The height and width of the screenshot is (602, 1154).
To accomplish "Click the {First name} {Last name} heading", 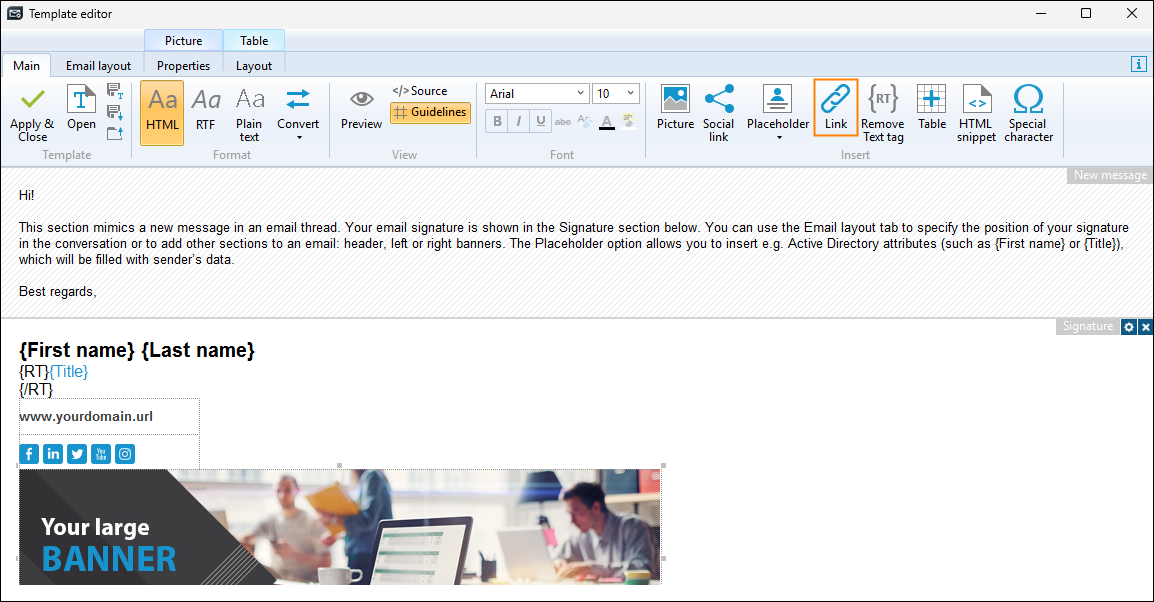I will [x=137, y=350].
